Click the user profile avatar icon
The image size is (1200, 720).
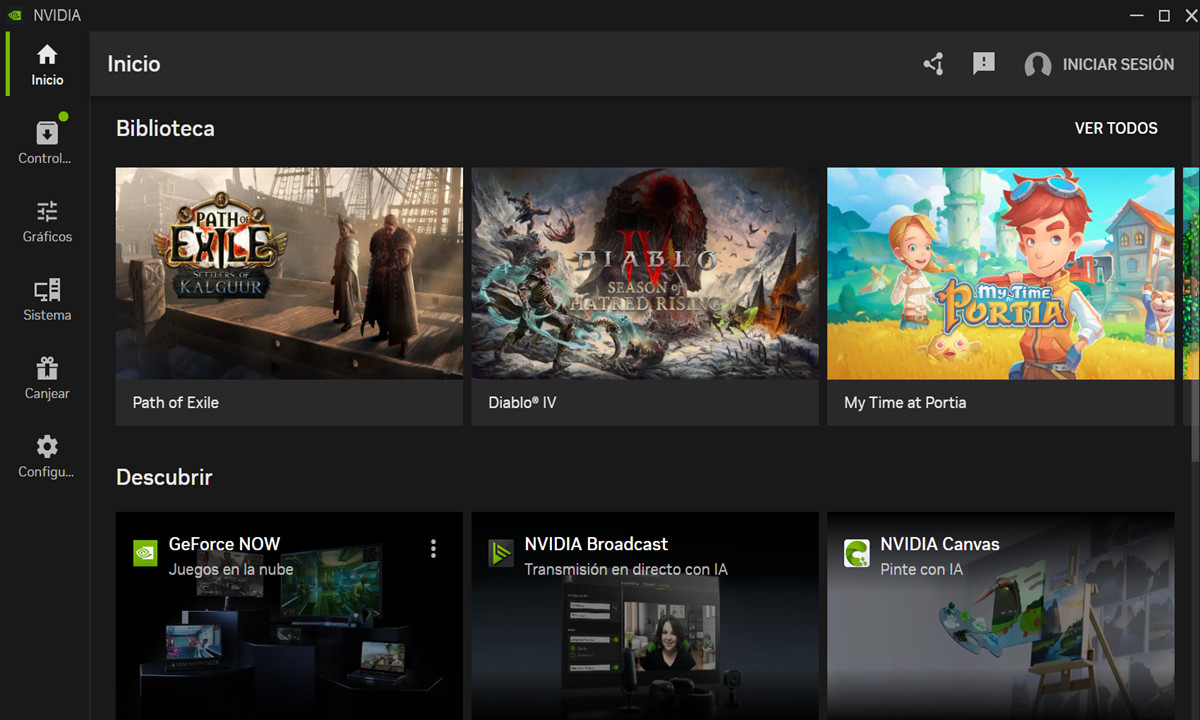pyautogui.click(x=1037, y=64)
